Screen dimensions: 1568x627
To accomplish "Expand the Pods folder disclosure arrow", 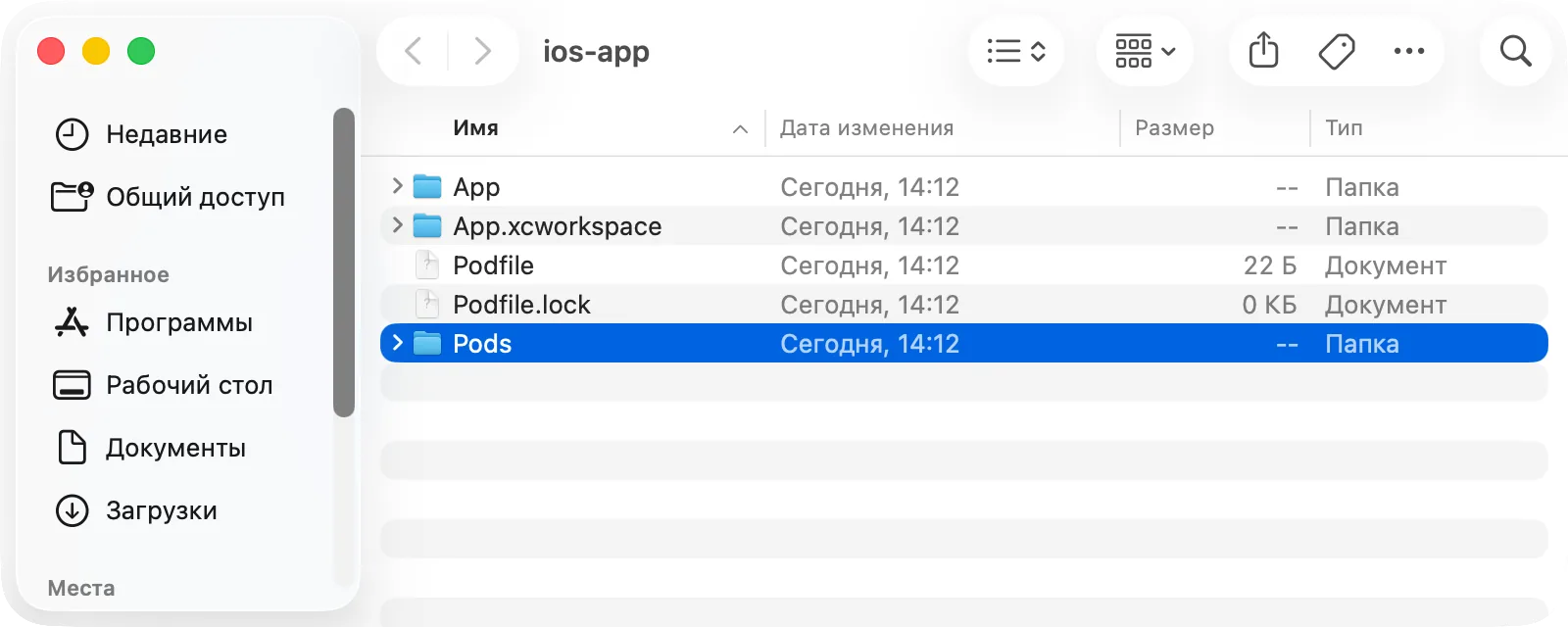I will (x=397, y=342).
